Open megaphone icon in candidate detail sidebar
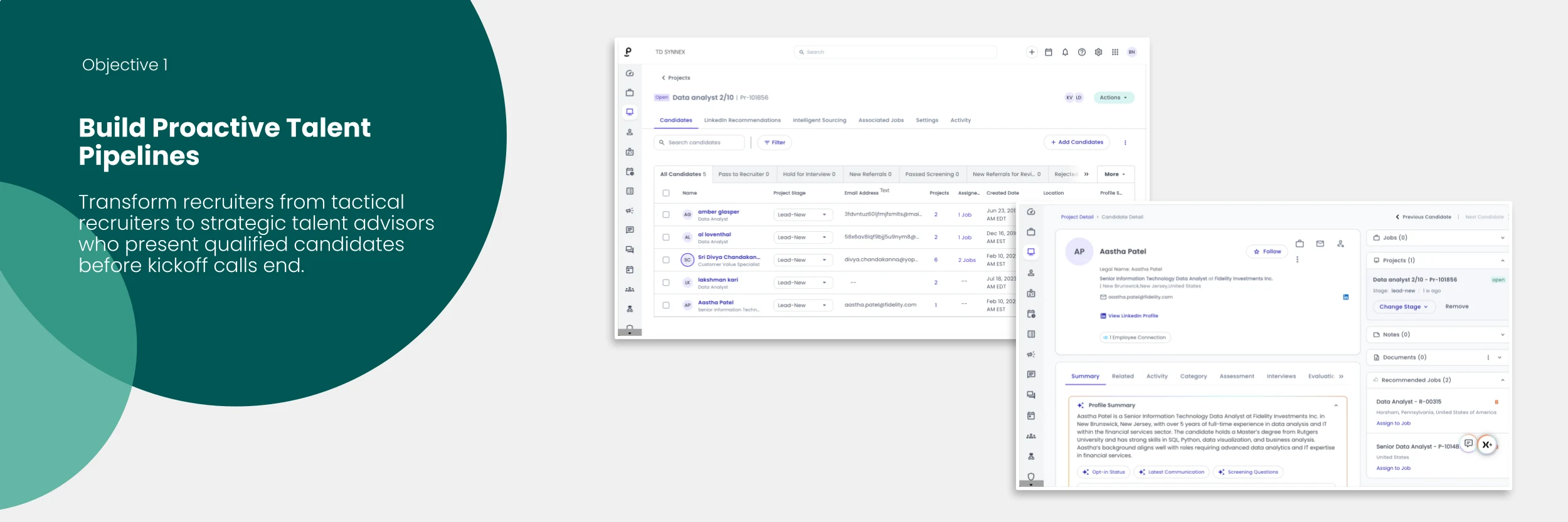Image resolution: width=1568 pixels, height=522 pixels. click(x=1031, y=354)
